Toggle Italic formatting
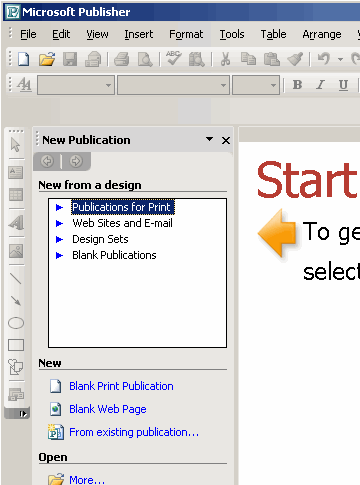This screenshot has width=360, height=485. [x=320, y=85]
